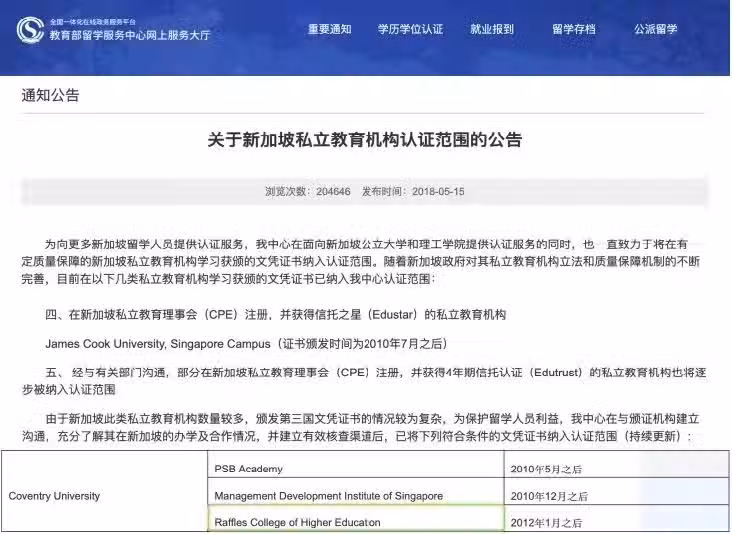Screen dimensions: 732x534
Task: Select the 2012年1月之后 date cell
Action: coord(617,518)
